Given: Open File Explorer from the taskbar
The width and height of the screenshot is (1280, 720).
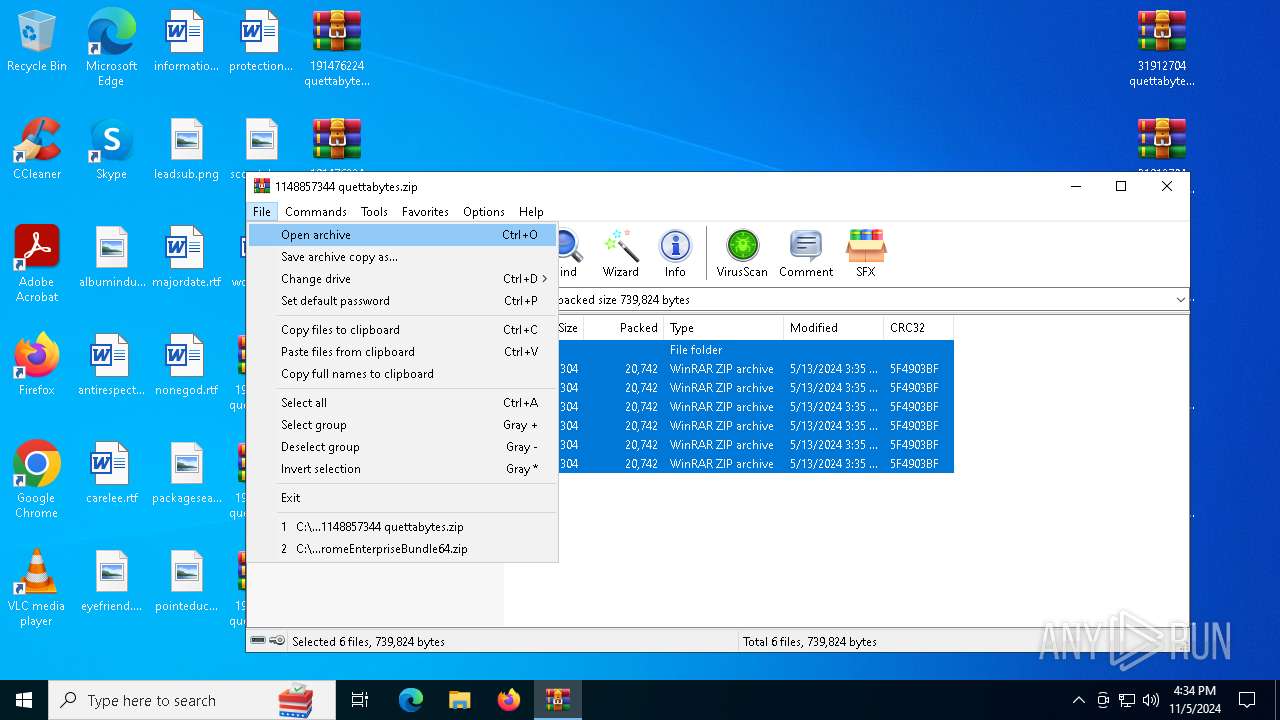Looking at the screenshot, I should point(460,700).
